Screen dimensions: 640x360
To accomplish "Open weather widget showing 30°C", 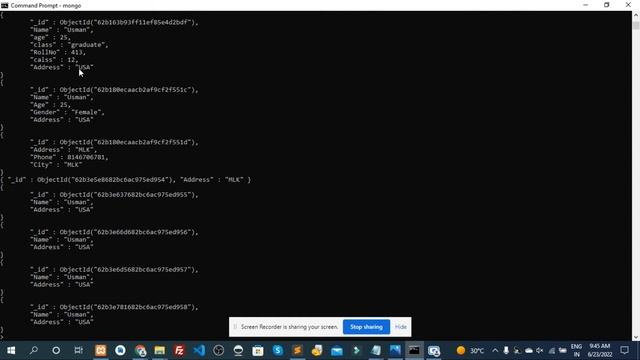I will 470,350.
